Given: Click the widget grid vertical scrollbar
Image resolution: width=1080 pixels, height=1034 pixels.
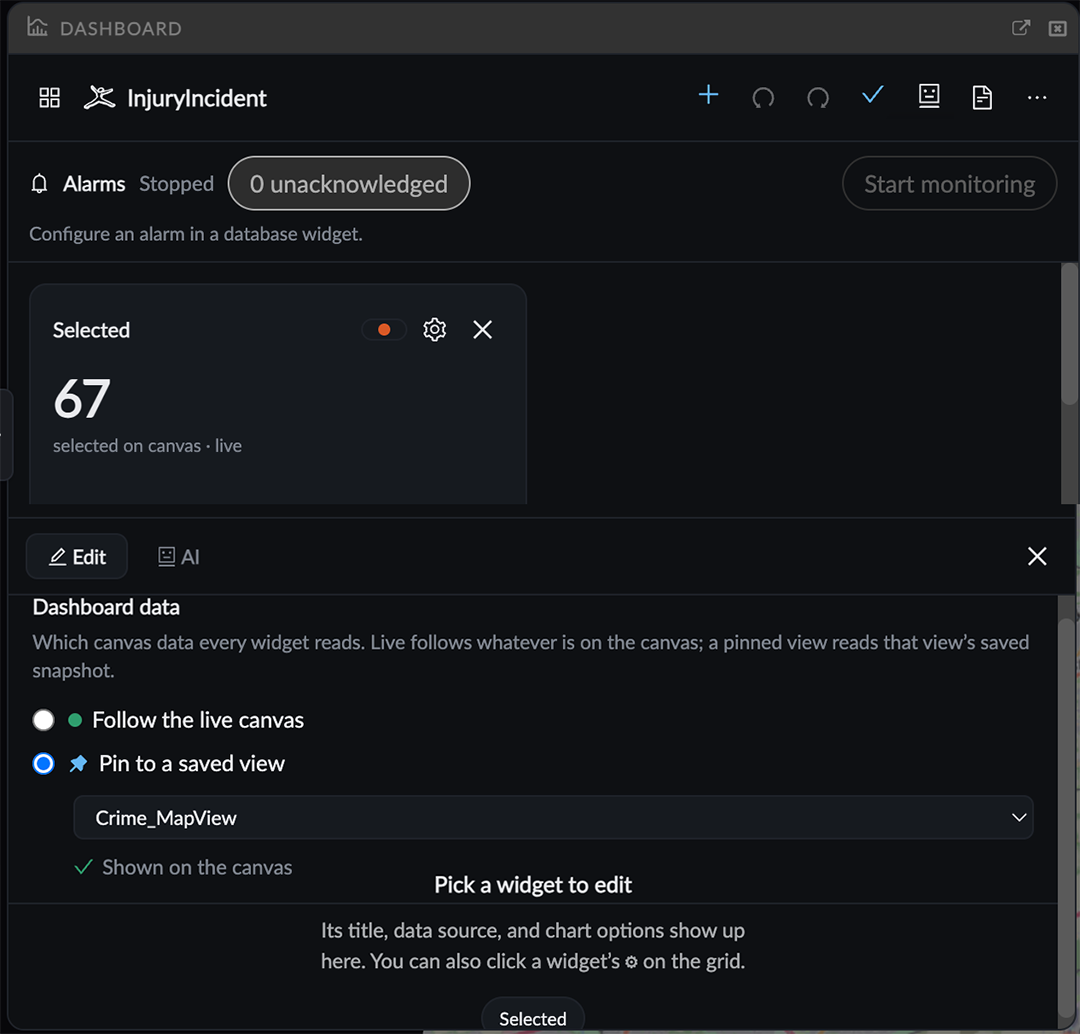Looking at the screenshot, I should coord(1069,333).
